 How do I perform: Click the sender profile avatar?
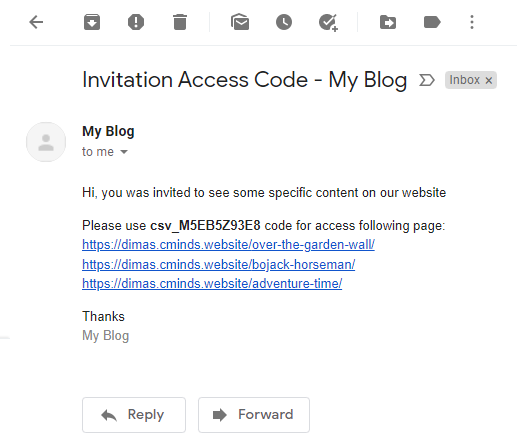click(x=46, y=142)
